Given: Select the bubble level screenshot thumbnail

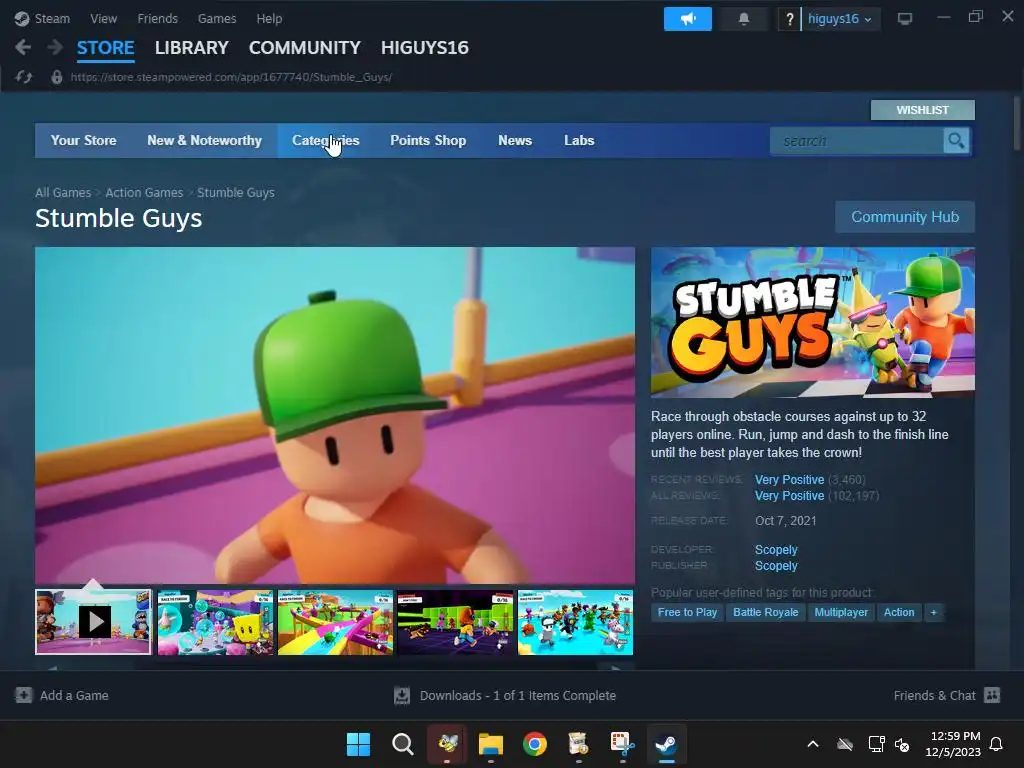Looking at the screenshot, I should click(216, 622).
